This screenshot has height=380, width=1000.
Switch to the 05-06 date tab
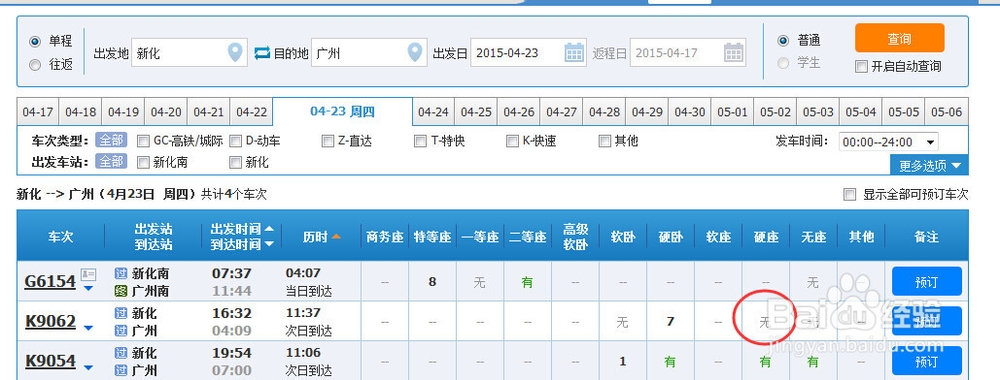coord(946,112)
